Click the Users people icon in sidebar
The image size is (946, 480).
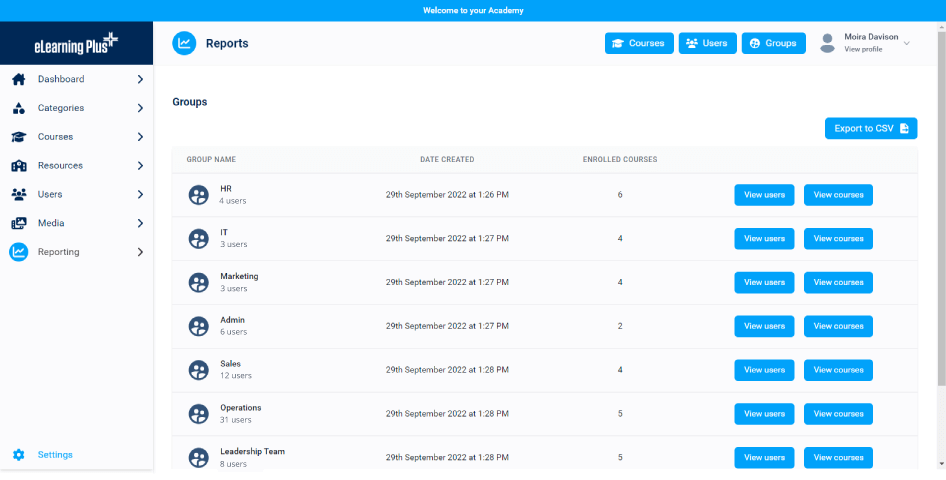pyautogui.click(x=18, y=195)
